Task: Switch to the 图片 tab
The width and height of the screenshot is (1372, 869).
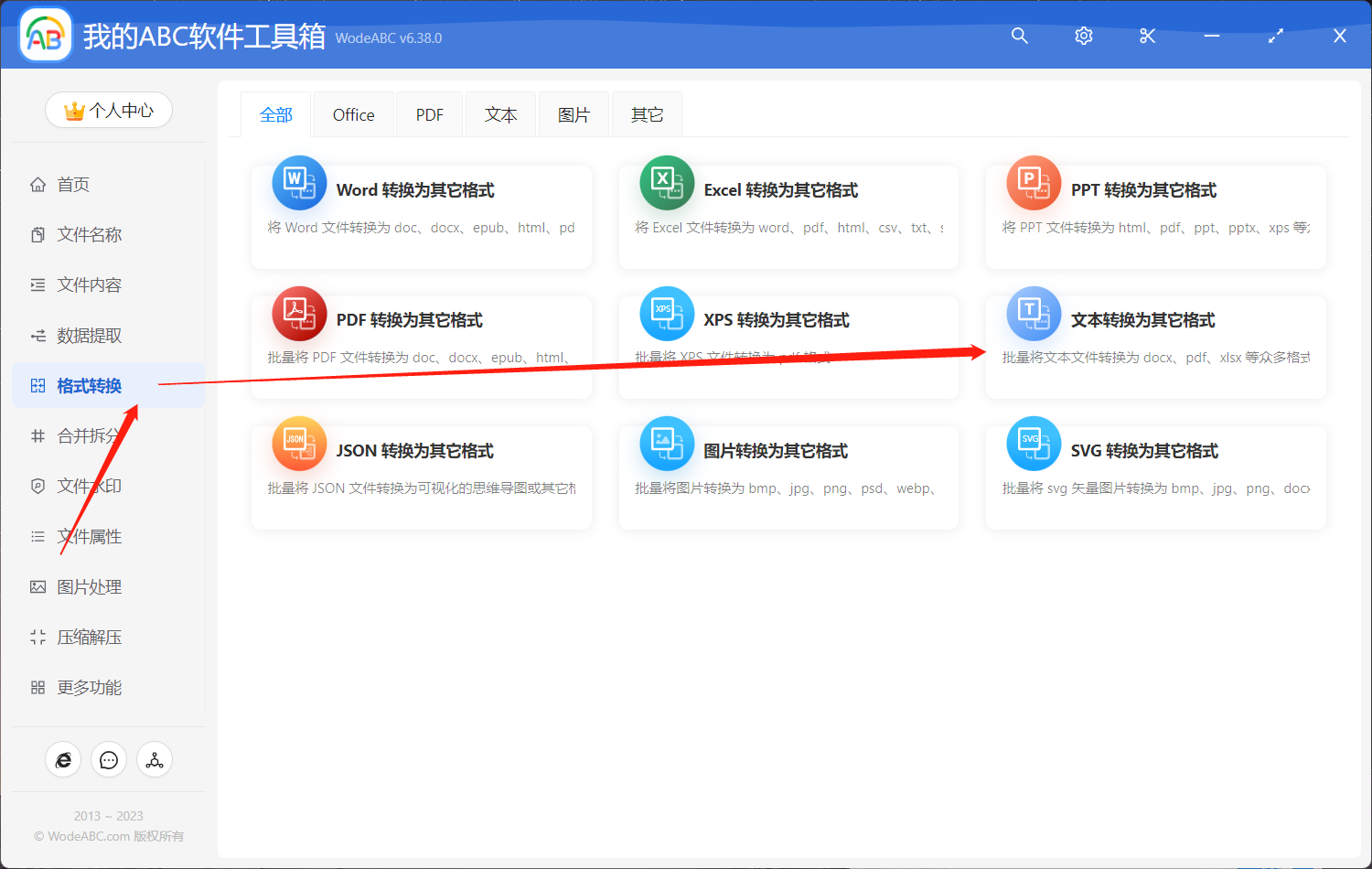Action: click(x=573, y=113)
